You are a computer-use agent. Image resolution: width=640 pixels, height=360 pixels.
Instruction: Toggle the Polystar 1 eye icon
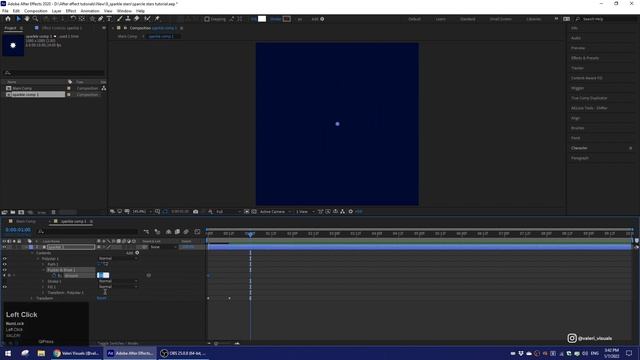pos(4,258)
